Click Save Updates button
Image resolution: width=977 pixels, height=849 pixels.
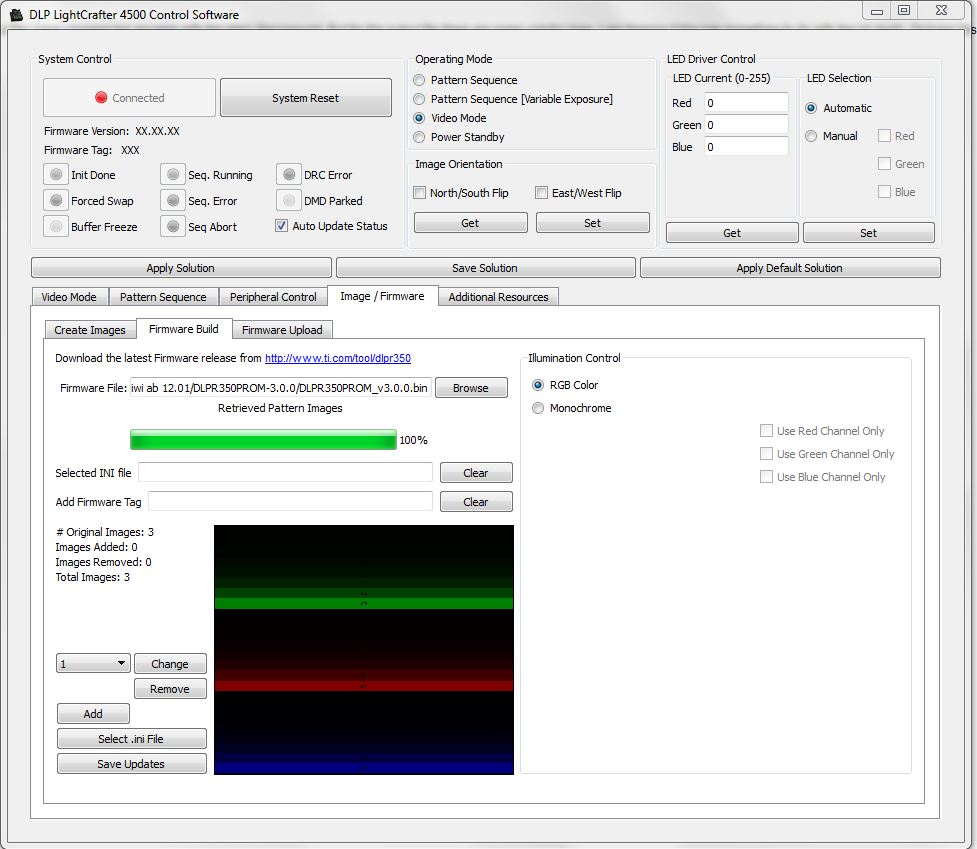[131, 764]
